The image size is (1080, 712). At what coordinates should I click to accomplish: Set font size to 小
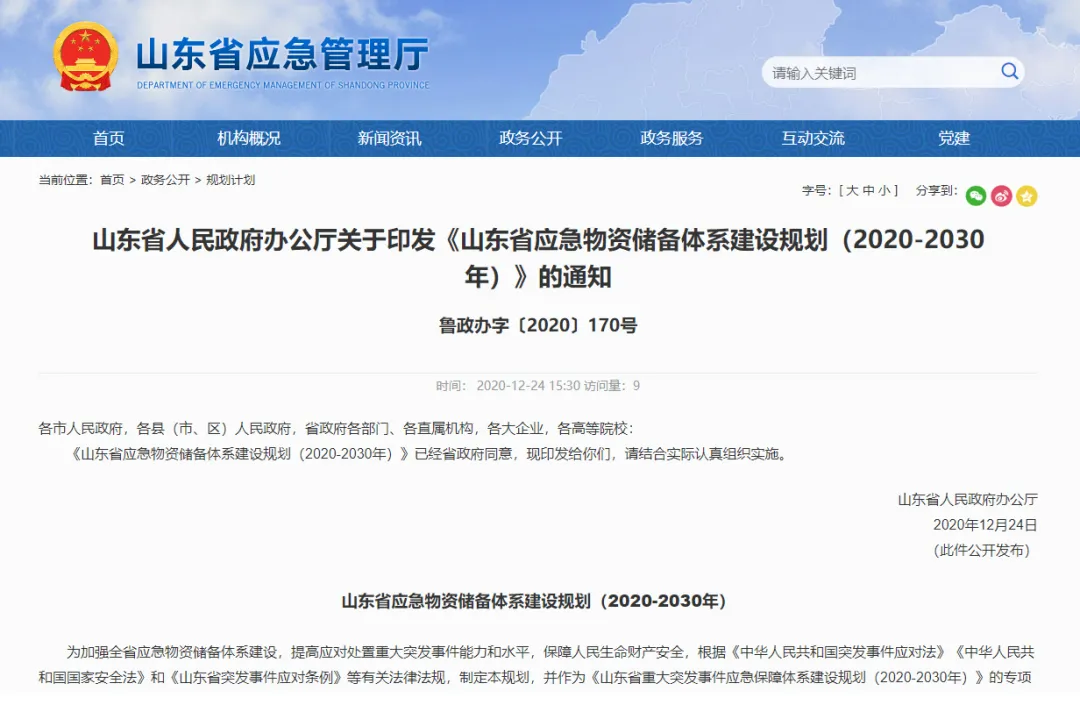885,191
